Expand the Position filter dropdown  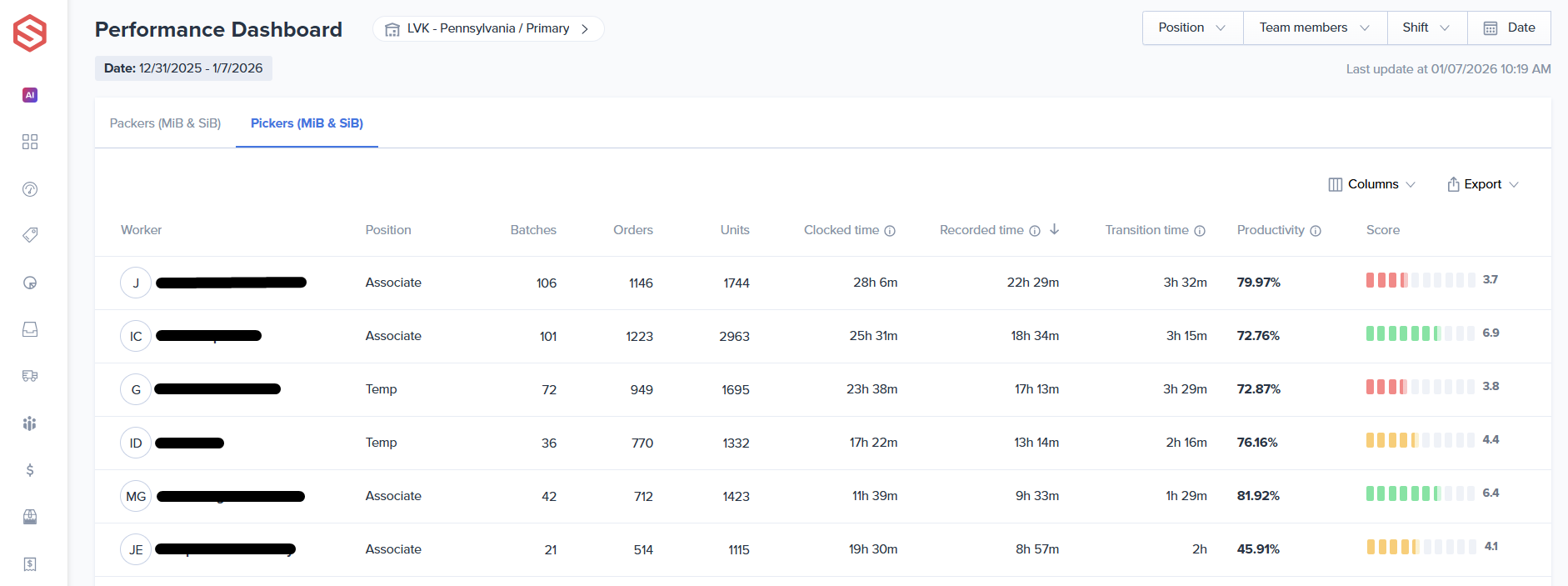(x=1192, y=28)
